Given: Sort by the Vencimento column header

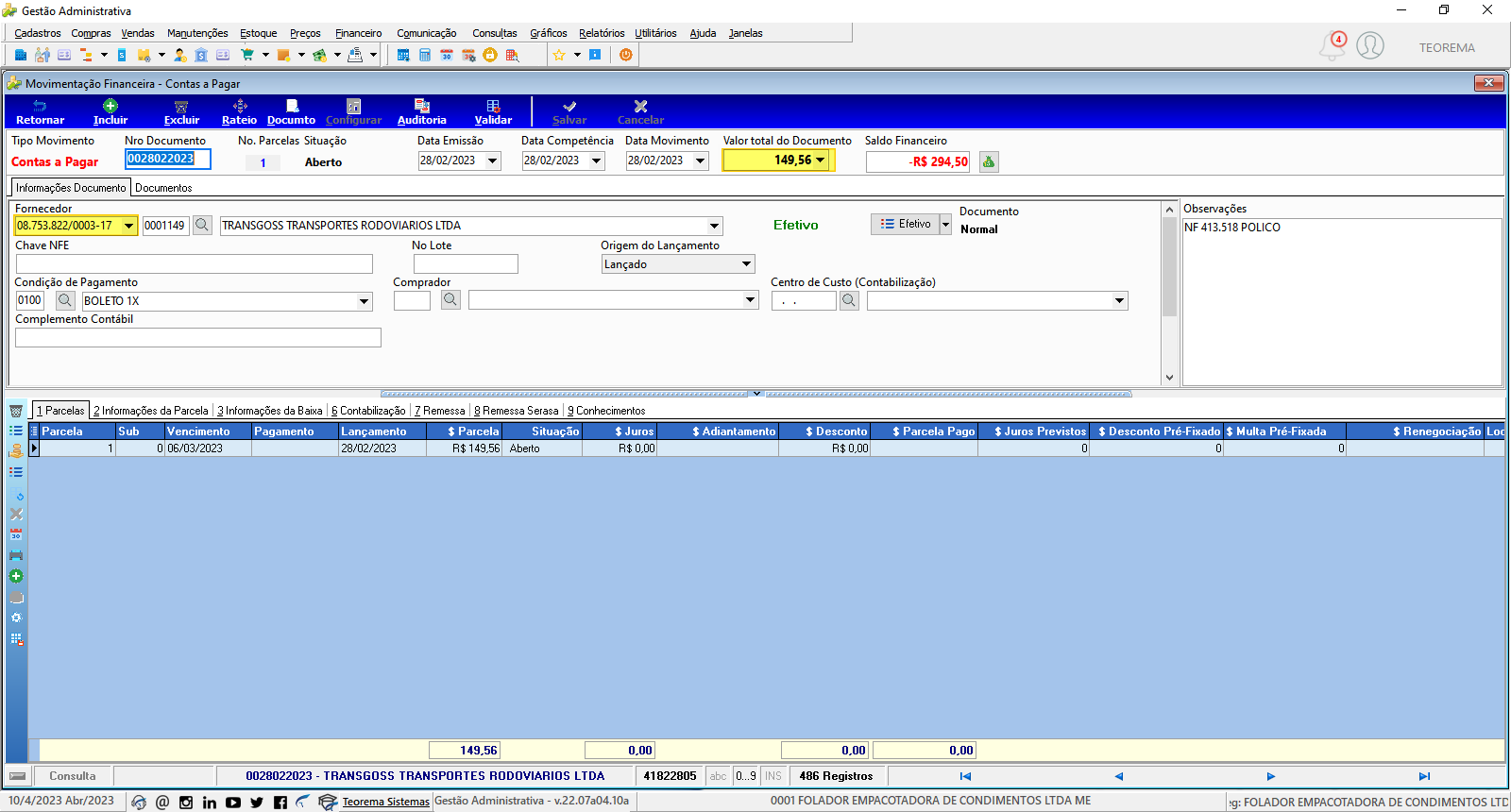Looking at the screenshot, I should coord(208,431).
